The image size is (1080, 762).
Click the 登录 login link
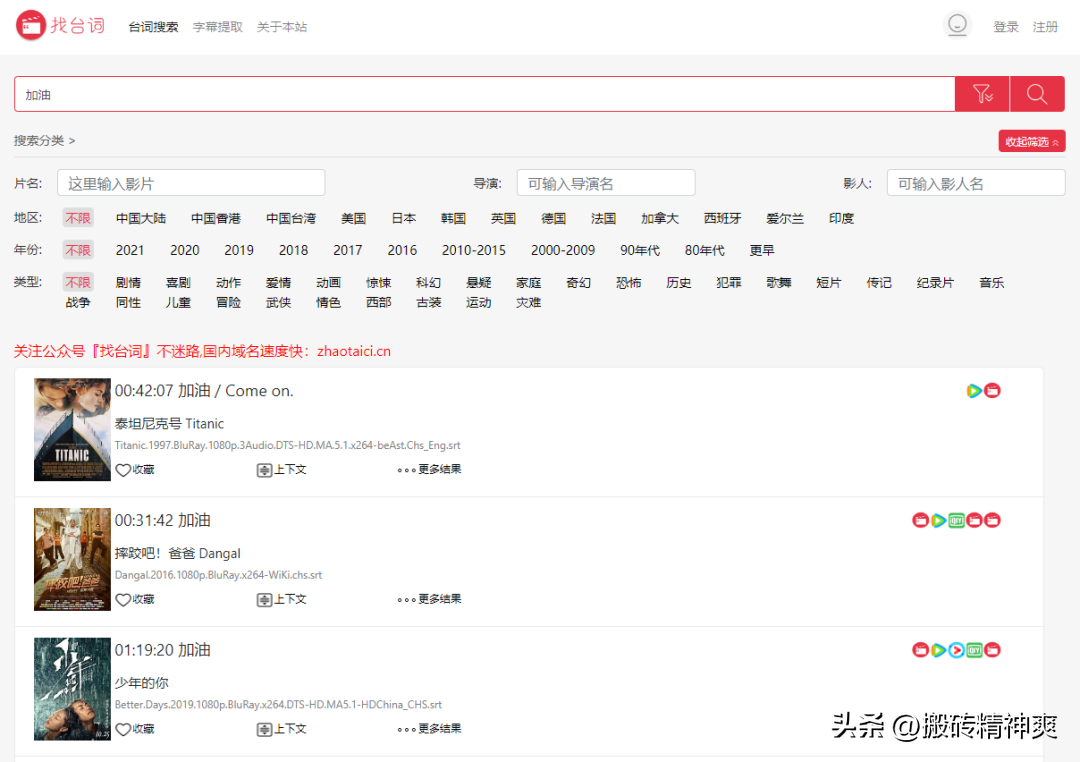click(1006, 27)
